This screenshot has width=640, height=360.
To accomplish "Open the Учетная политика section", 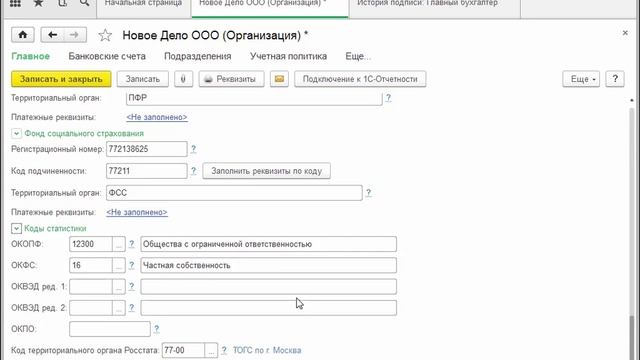I will pos(289,56).
